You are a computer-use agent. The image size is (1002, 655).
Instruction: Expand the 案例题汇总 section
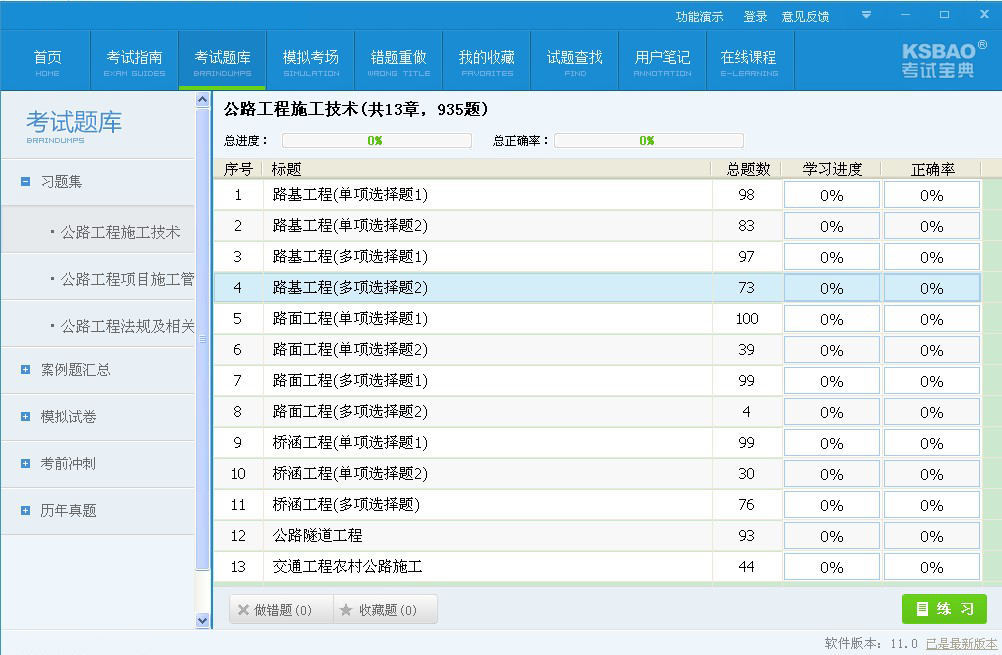point(25,369)
